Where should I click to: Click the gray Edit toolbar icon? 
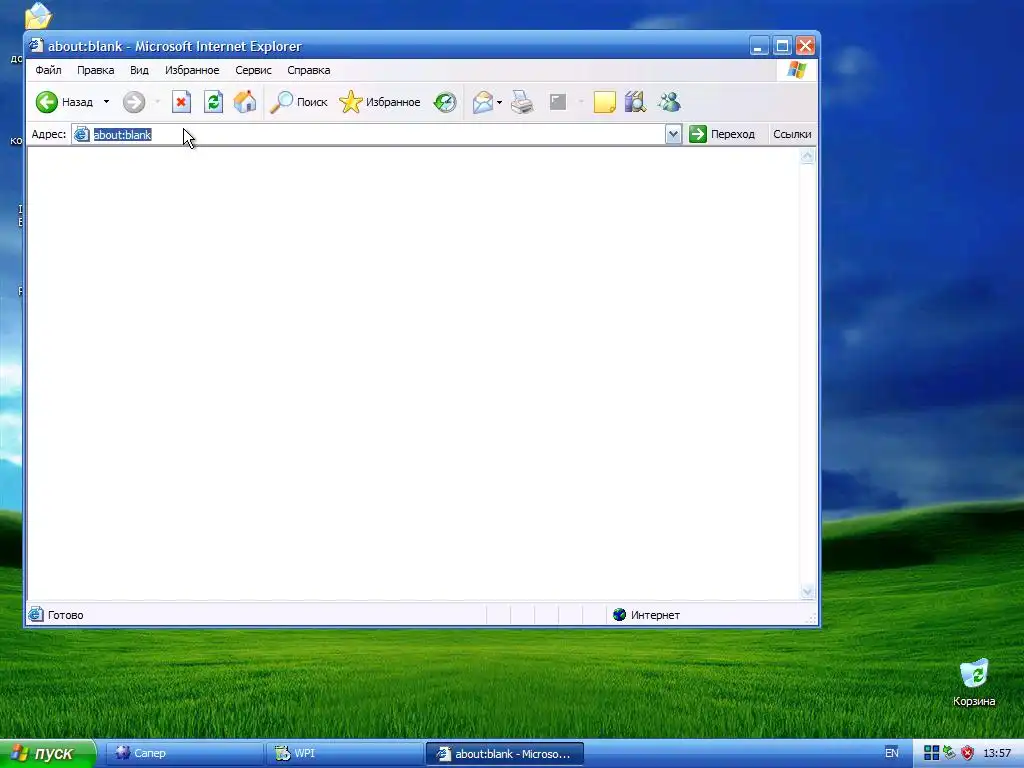[558, 102]
